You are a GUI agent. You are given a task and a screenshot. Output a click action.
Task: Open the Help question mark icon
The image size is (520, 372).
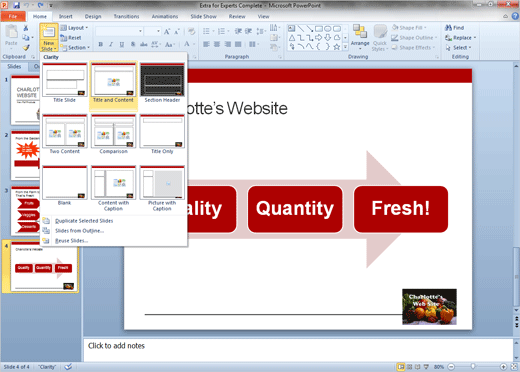click(x=515, y=16)
